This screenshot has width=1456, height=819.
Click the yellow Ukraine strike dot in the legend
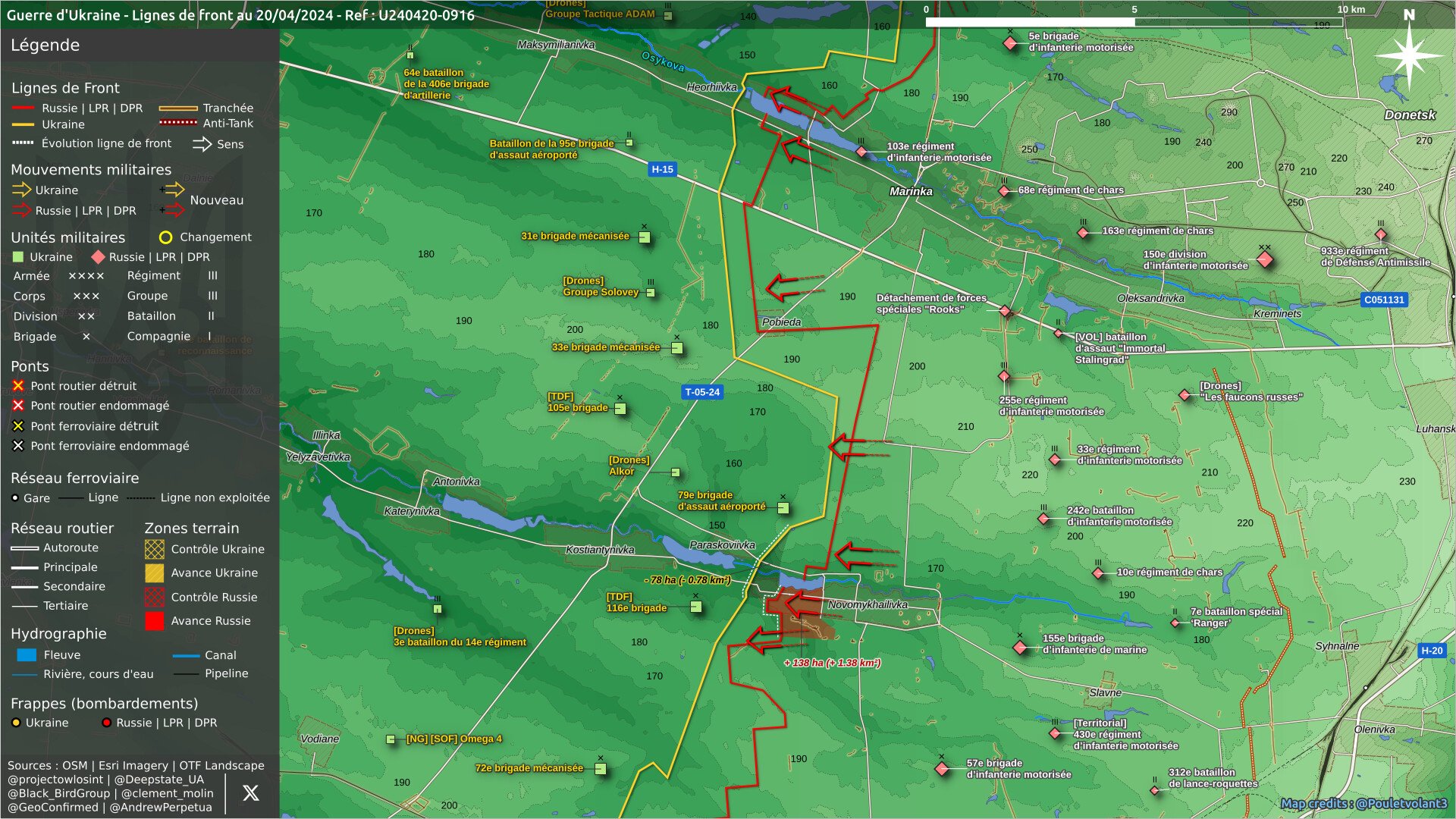click(16, 723)
